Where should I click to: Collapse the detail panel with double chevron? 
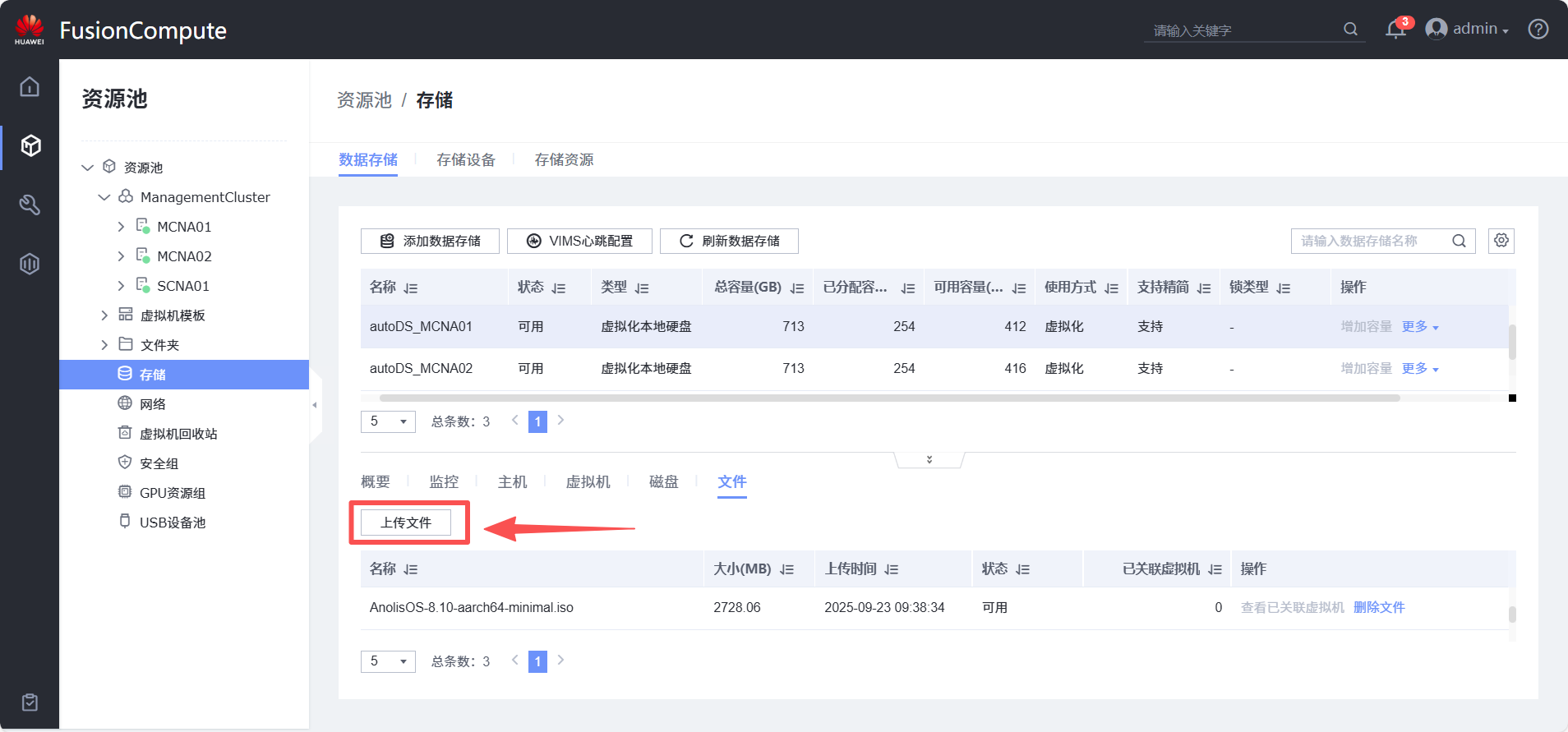[x=929, y=459]
